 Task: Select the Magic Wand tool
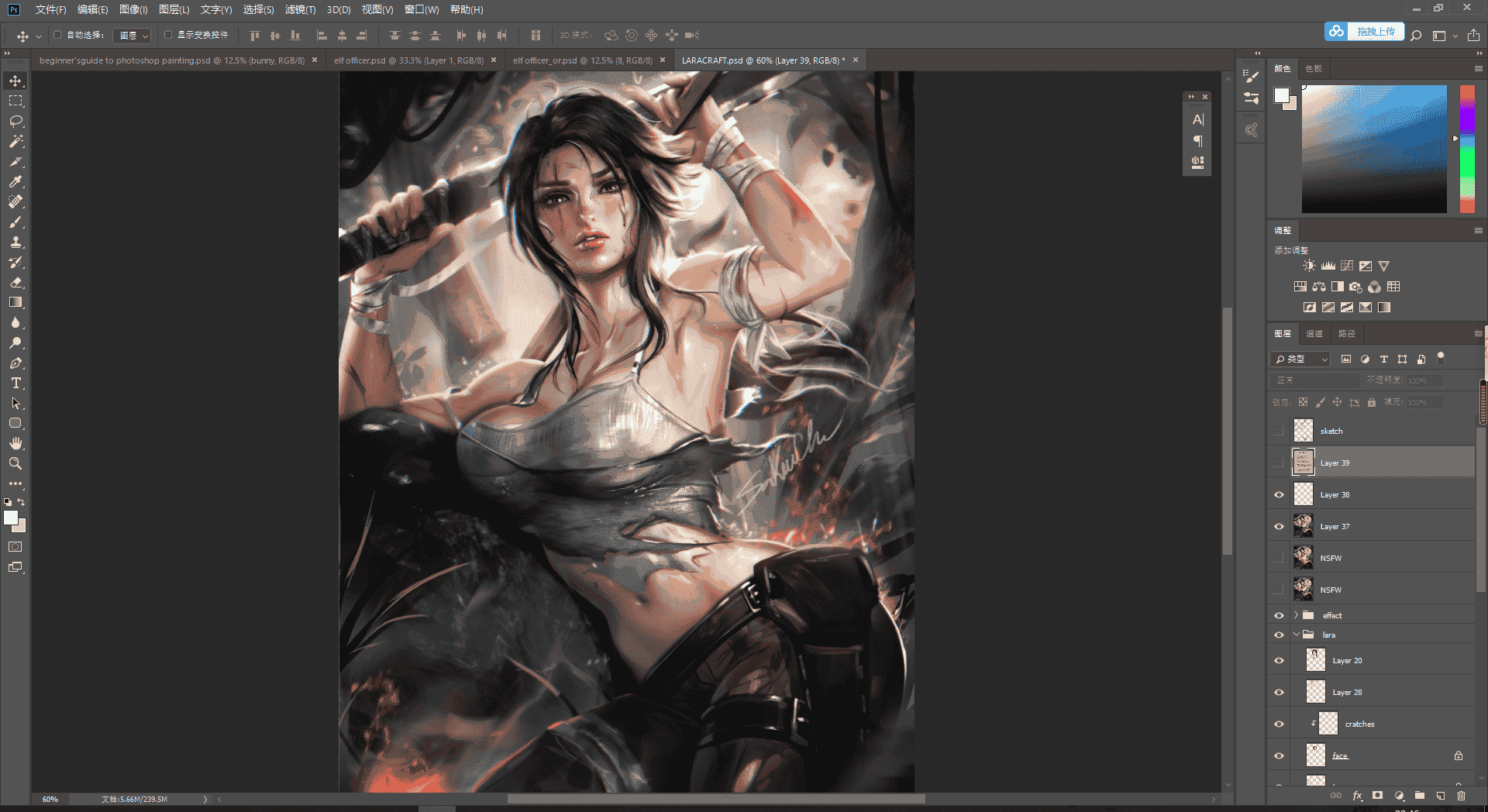[x=15, y=141]
